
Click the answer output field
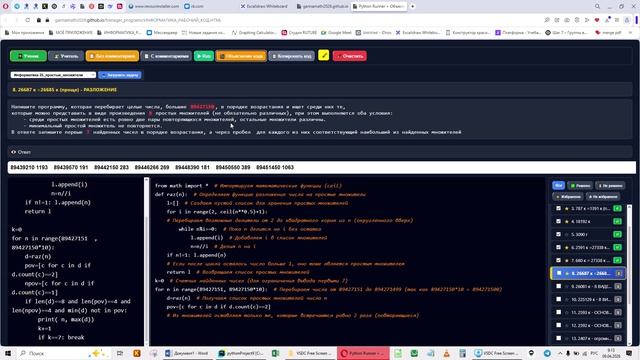tap(322, 167)
